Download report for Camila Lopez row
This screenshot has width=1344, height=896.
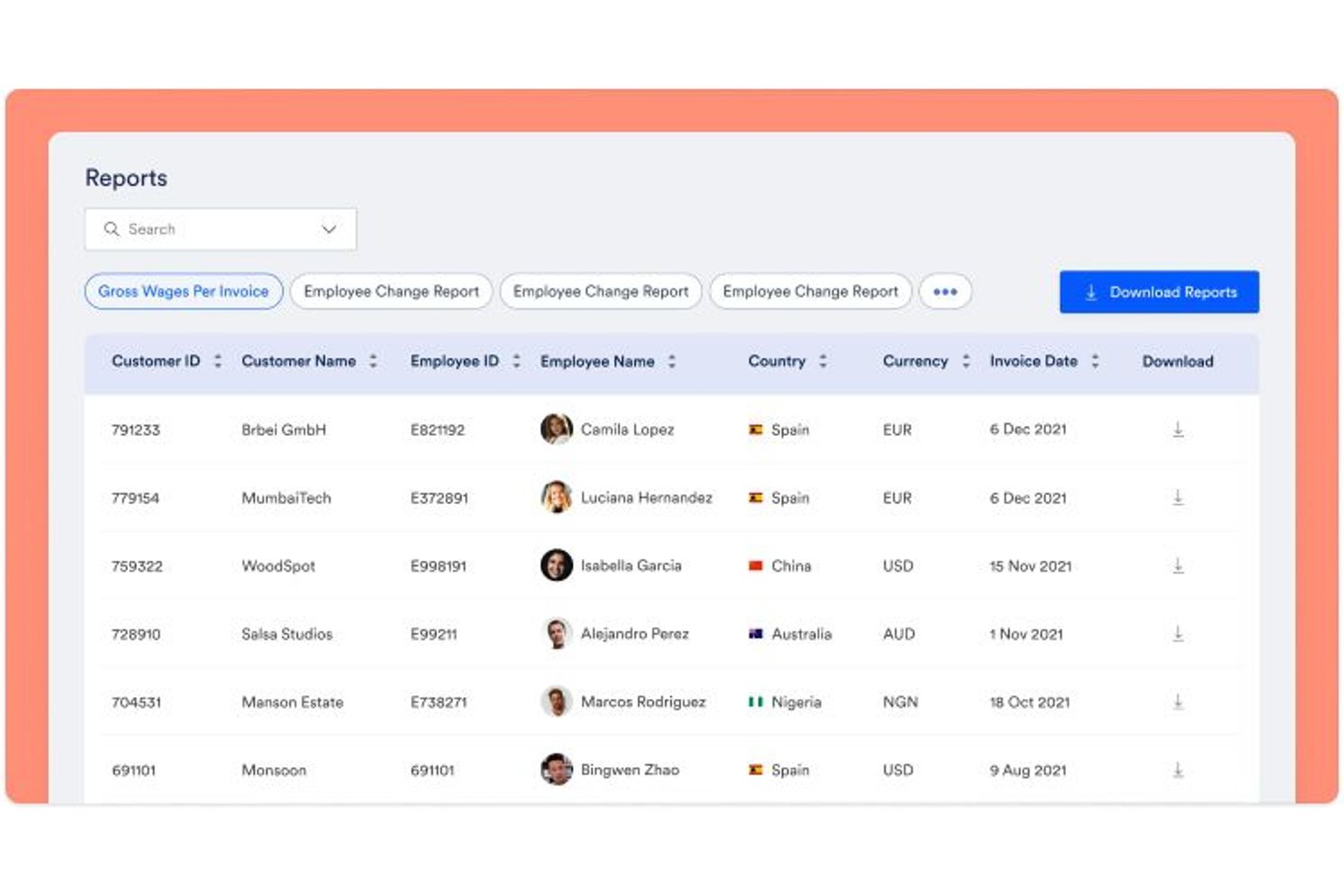click(1177, 429)
